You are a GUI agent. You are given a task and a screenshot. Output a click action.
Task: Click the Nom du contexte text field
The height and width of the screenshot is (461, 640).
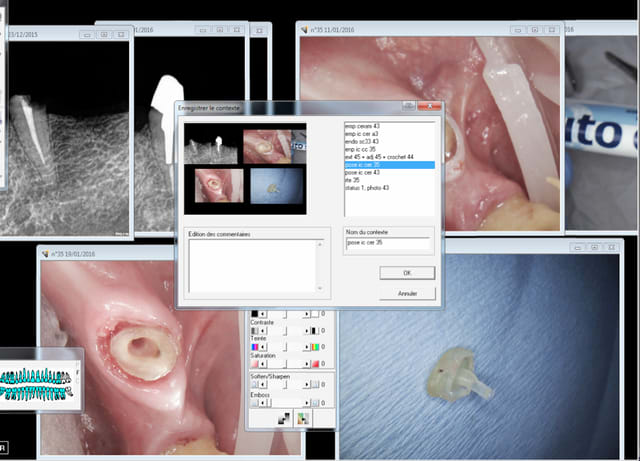(387, 243)
